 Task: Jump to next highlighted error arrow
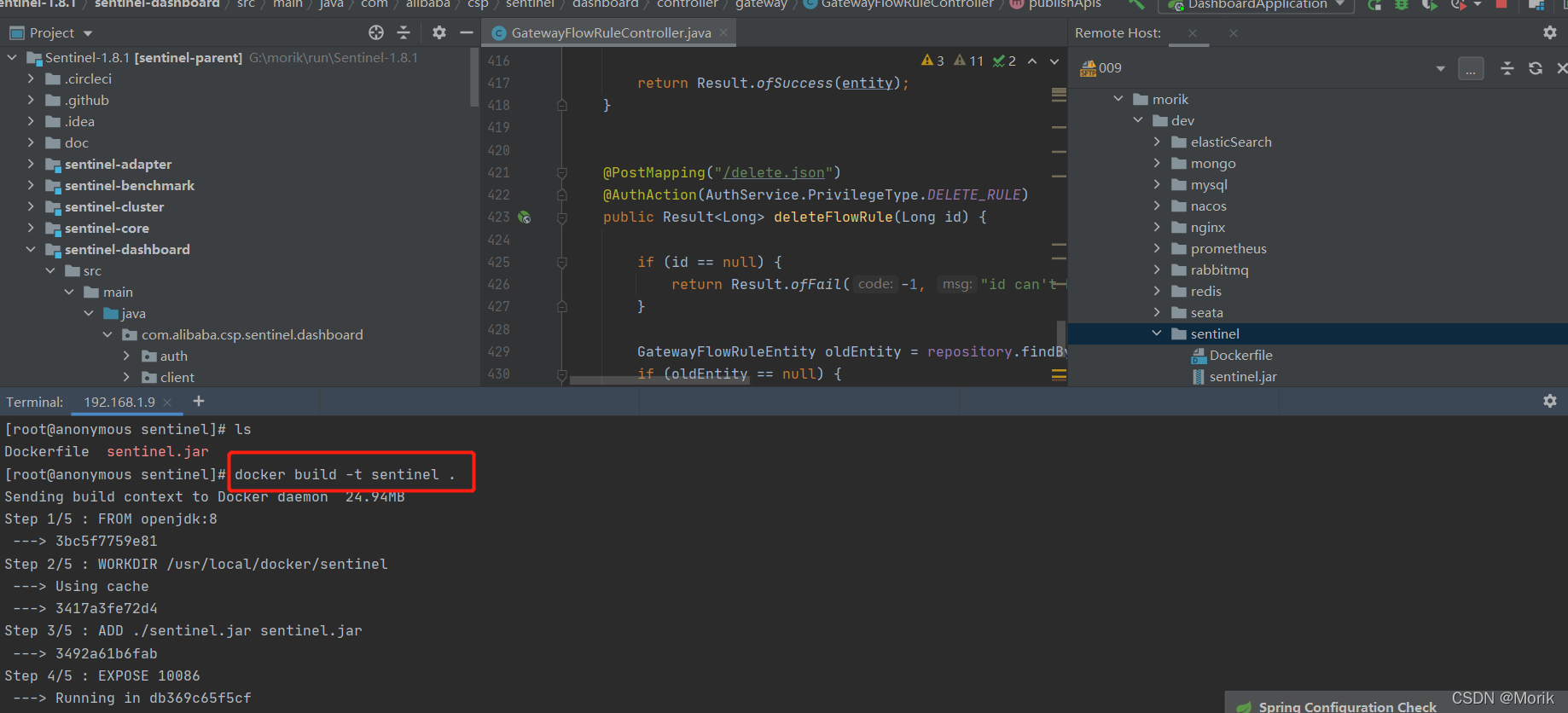(x=1054, y=61)
